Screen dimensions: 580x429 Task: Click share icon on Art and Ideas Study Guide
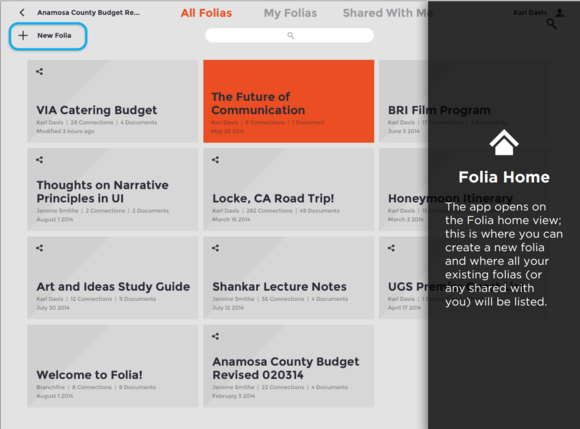point(40,248)
